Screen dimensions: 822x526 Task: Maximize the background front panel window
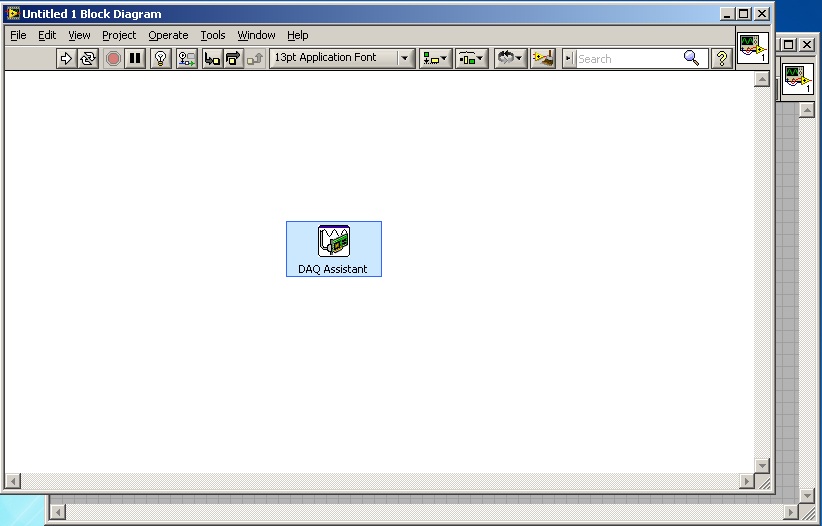click(x=789, y=45)
